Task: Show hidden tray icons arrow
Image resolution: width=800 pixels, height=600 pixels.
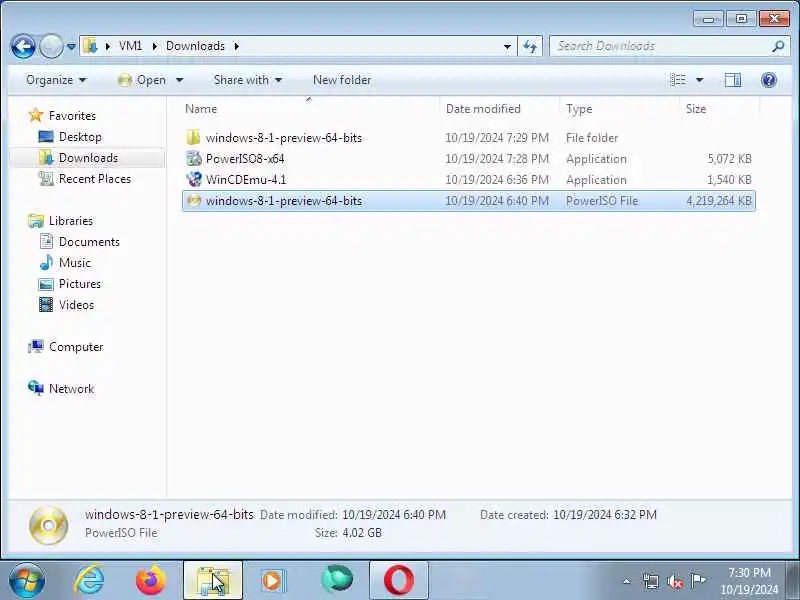Action: pos(627,581)
